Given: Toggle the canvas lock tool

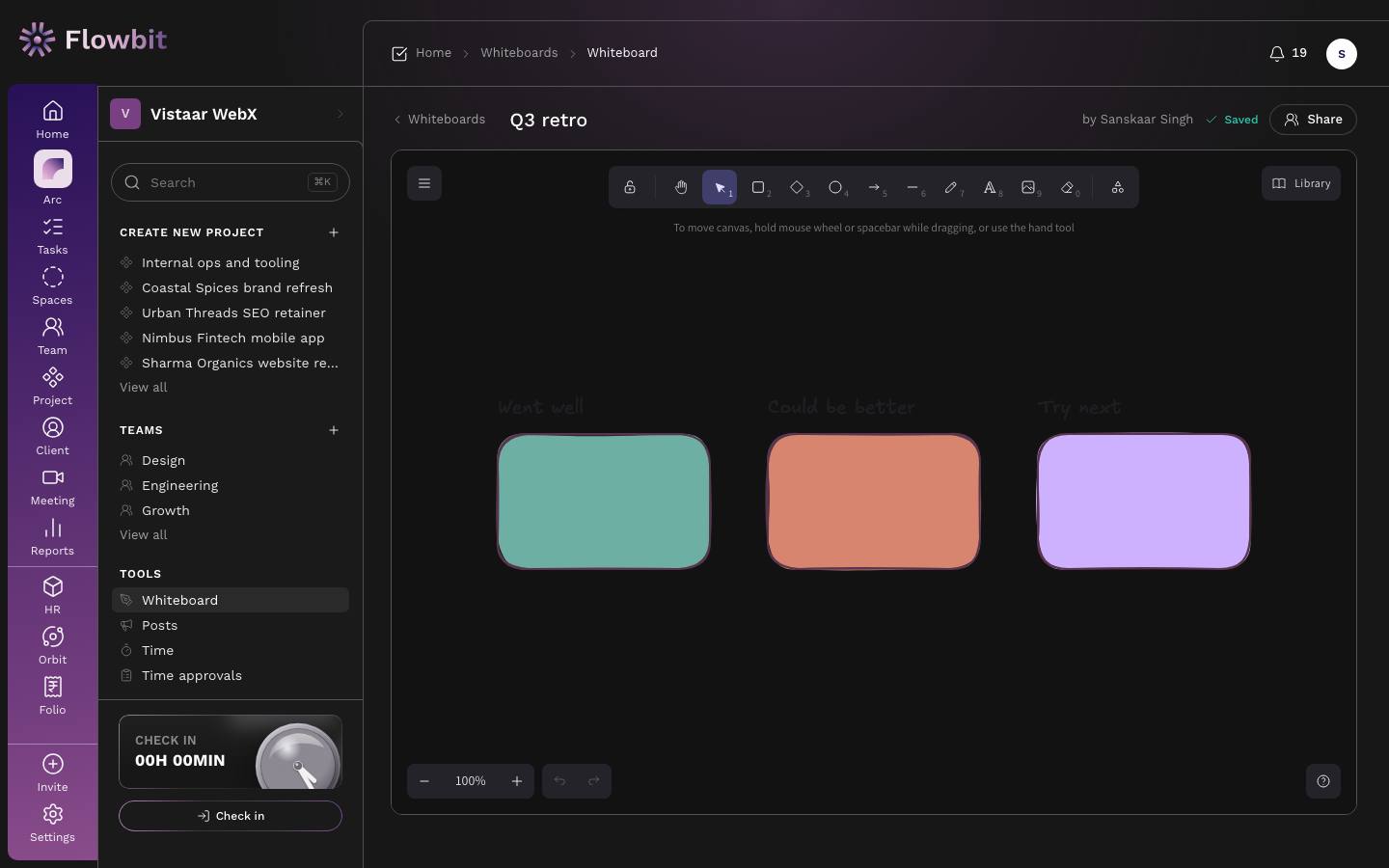Looking at the screenshot, I should (x=630, y=187).
